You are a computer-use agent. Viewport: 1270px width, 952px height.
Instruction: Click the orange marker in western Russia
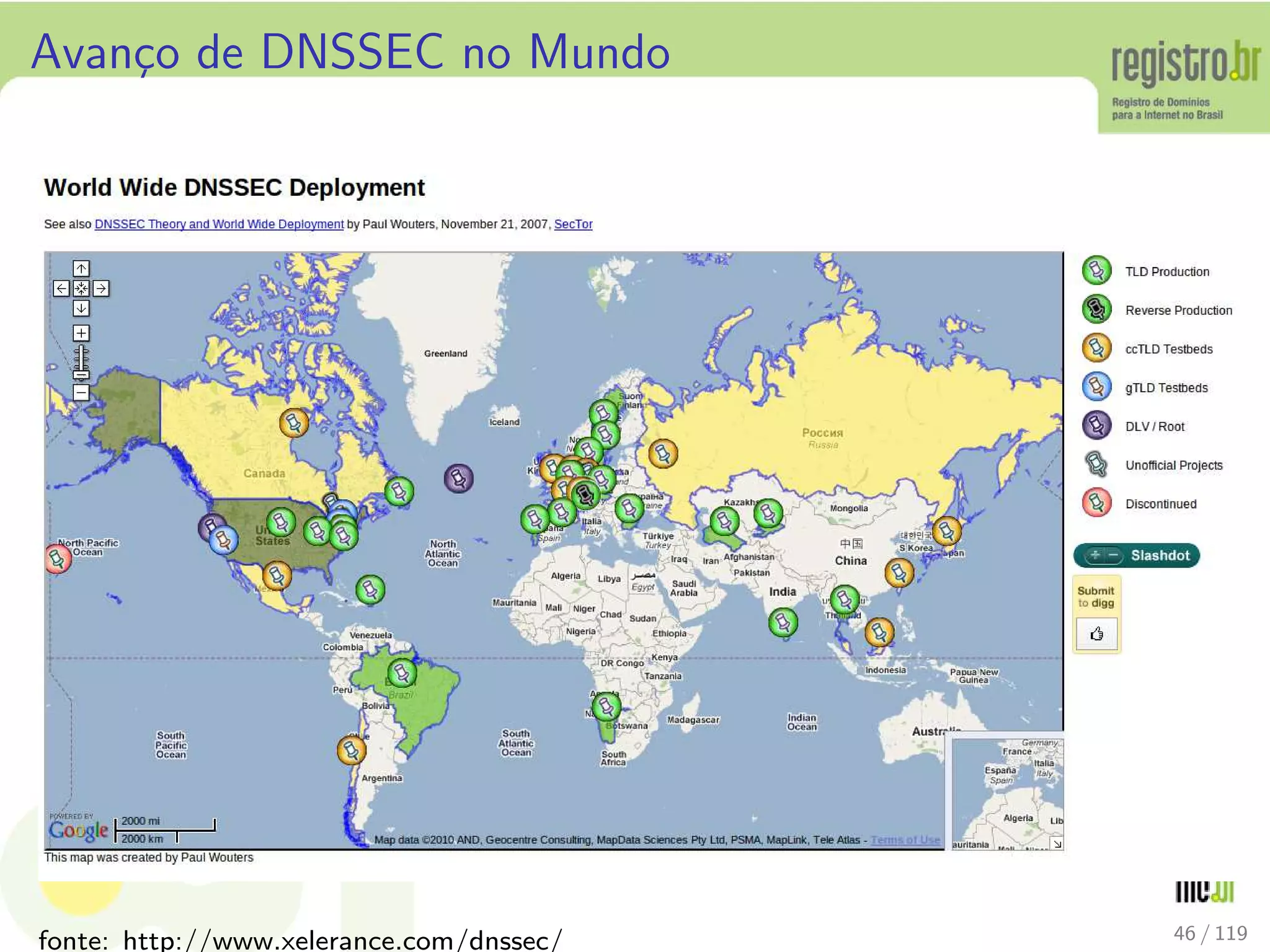(x=663, y=454)
